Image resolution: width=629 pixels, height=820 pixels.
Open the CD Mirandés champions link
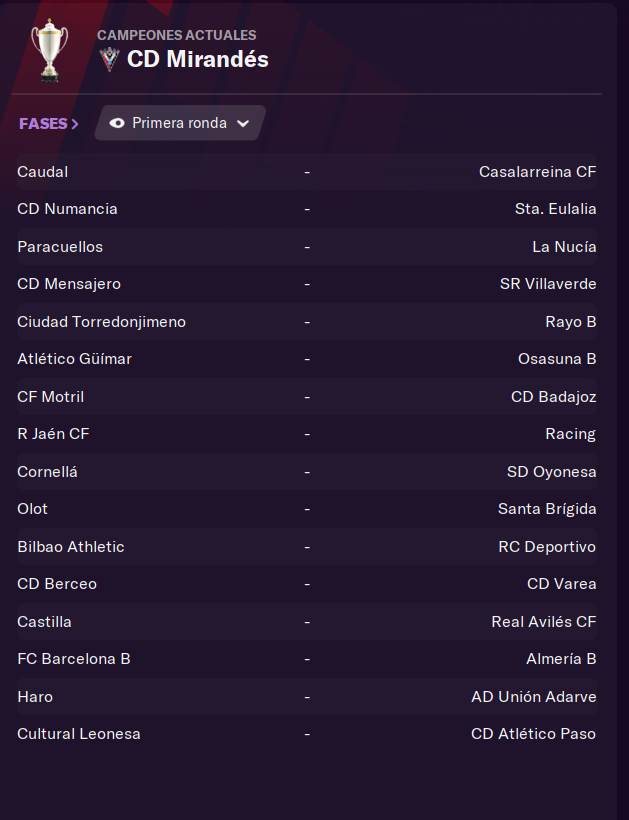point(198,59)
